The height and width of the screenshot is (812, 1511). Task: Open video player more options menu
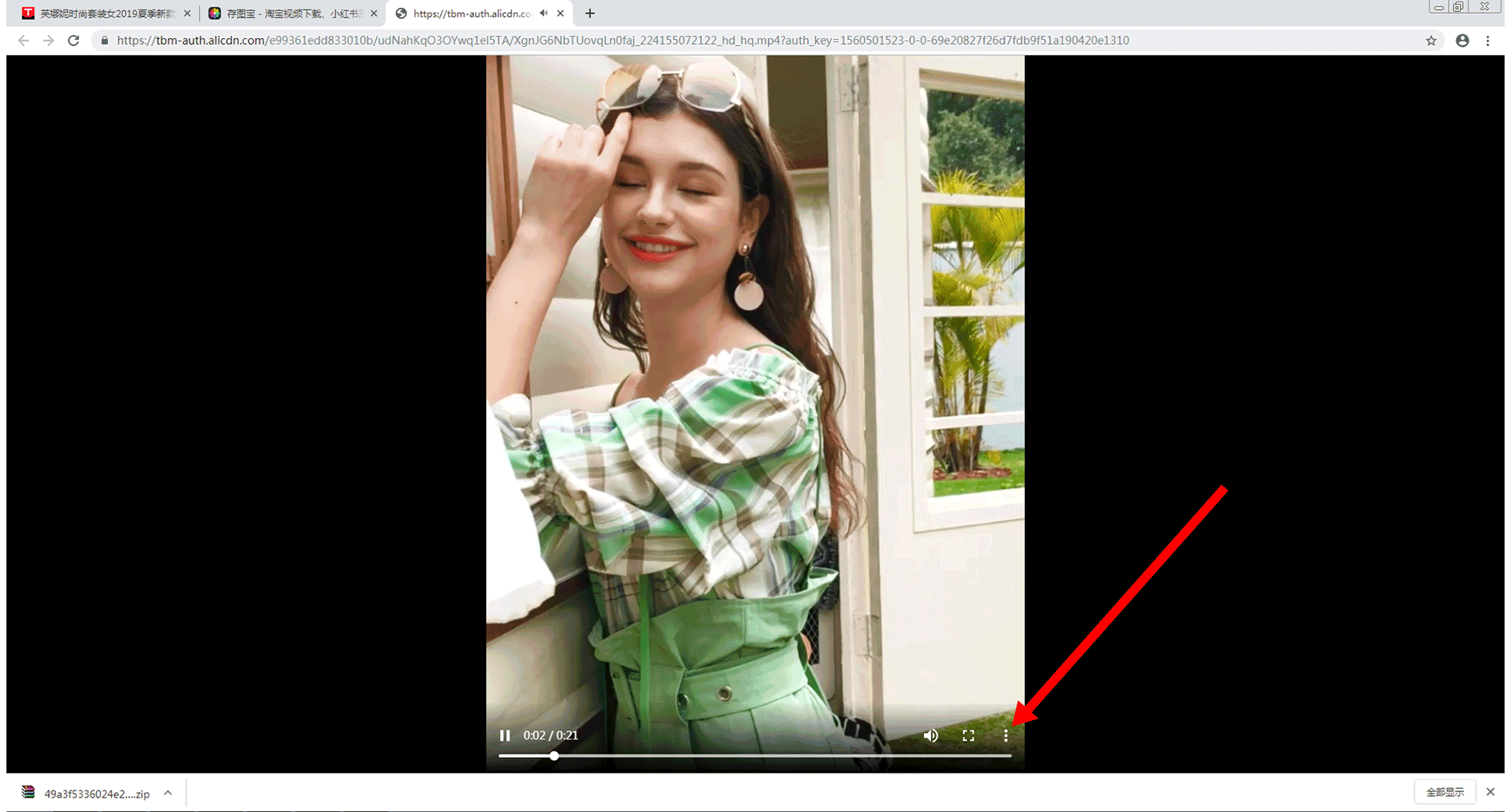[x=1005, y=735]
